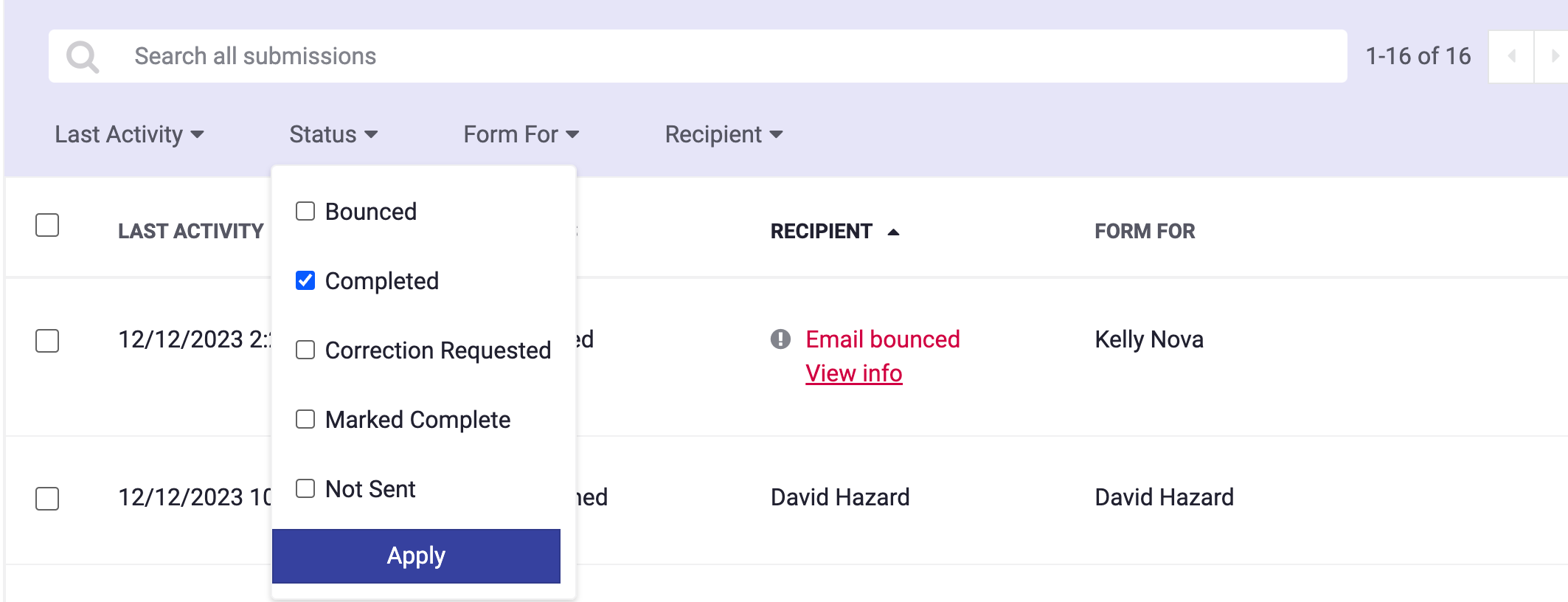Open the View info link
The height and width of the screenshot is (602, 1568).
coord(853,373)
